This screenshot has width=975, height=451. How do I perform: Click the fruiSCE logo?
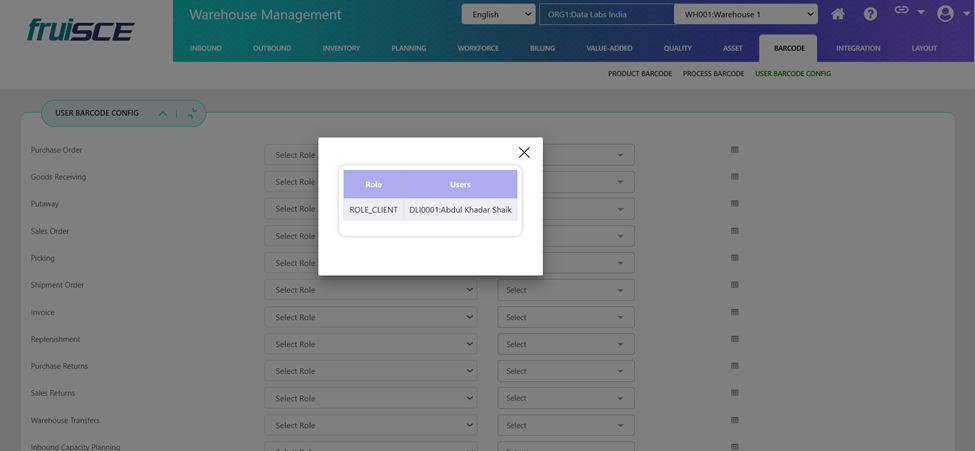click(x=80, y=31)
